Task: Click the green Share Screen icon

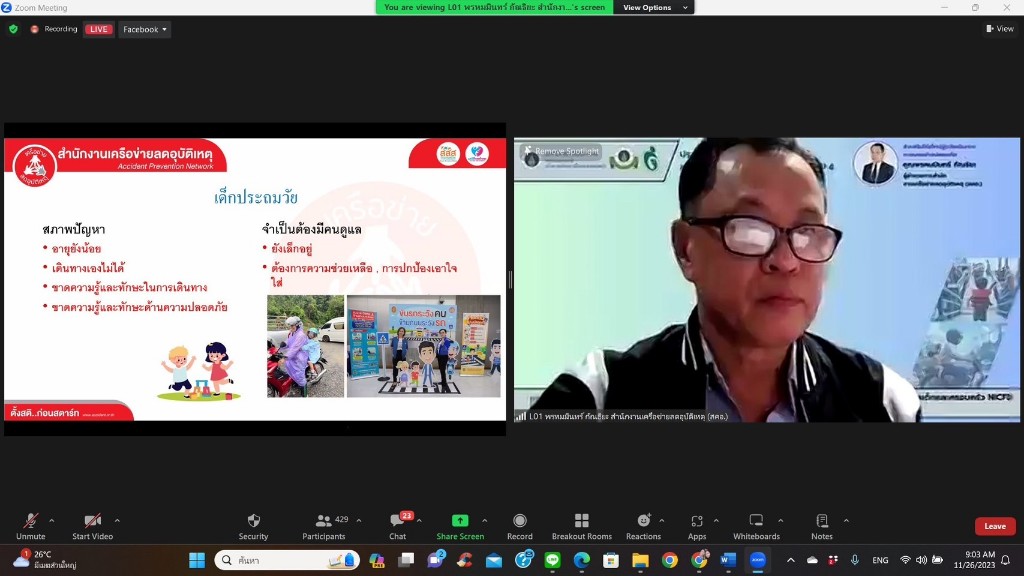Action: tap(460, 520)
